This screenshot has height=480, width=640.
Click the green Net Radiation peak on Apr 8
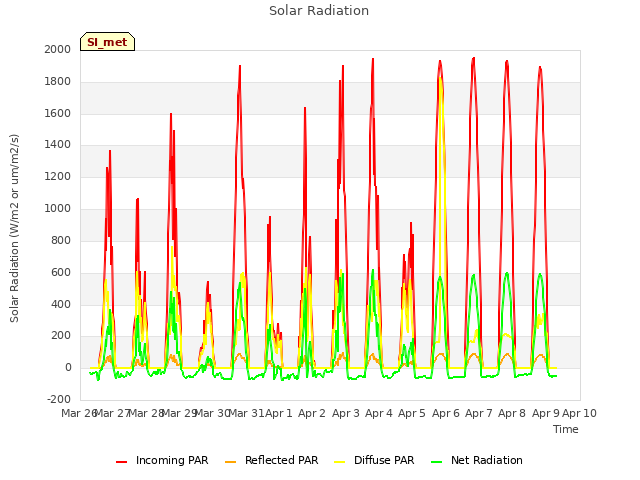507,273
